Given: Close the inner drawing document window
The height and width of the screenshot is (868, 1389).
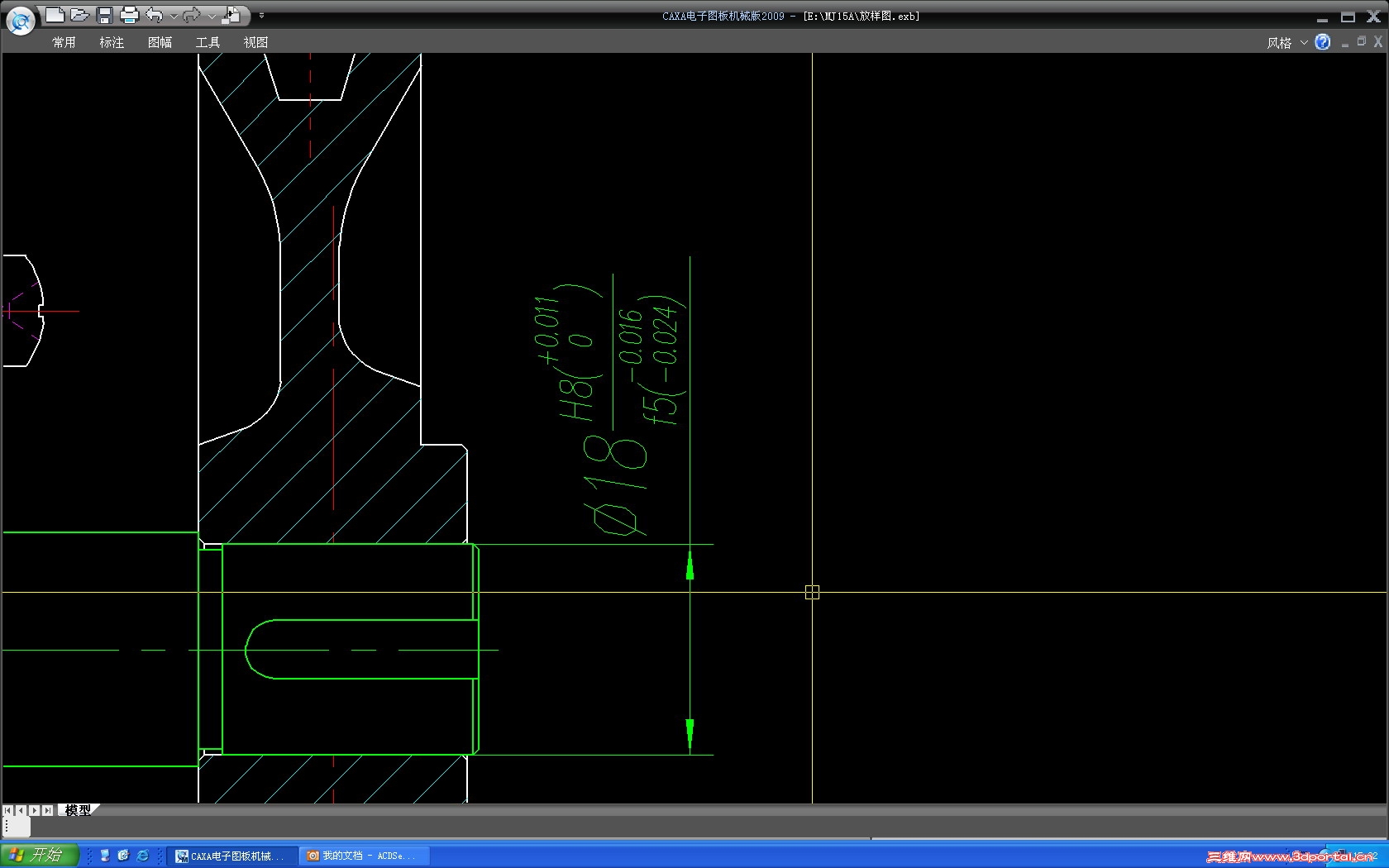Looking at the screenshot, I should 1378,42.
